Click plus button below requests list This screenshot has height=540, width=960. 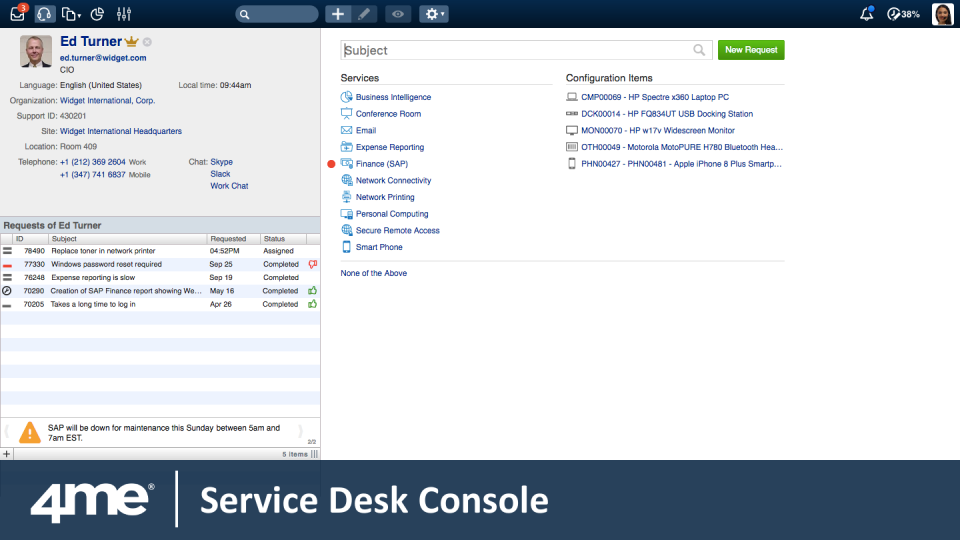pos(7,454)
